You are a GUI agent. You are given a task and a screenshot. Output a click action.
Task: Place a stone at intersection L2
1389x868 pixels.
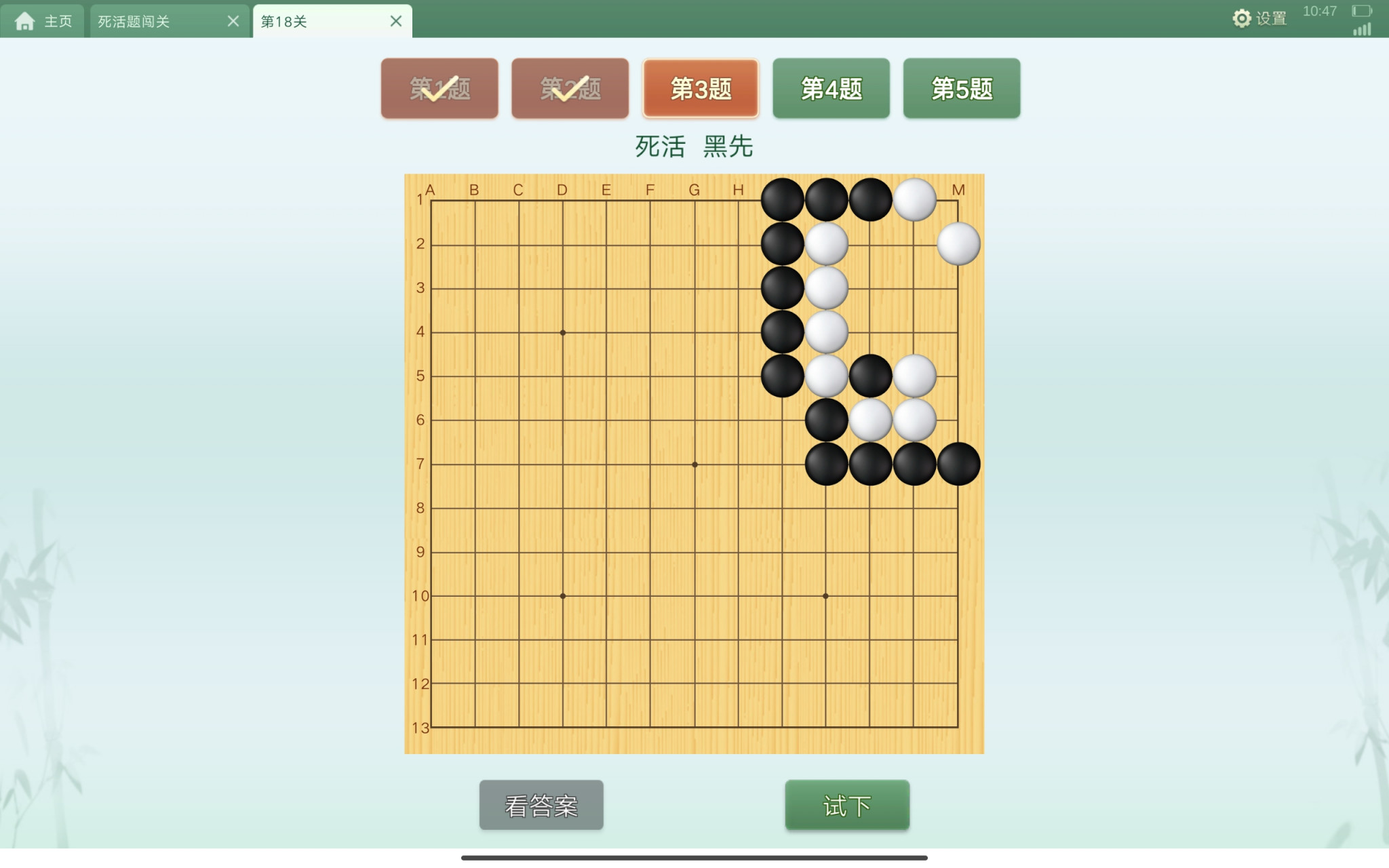coord(914,244)
